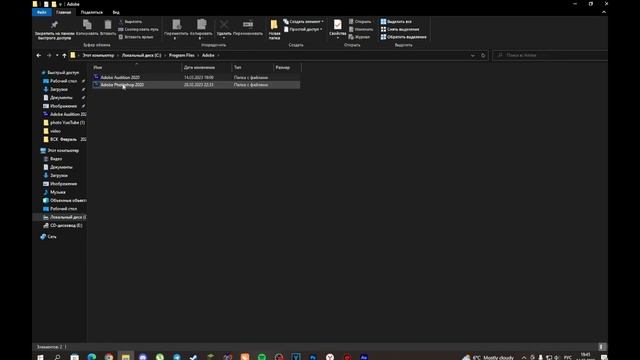The width and height of the screenshot is (640, 360).
Task: Click Invert selection in the ribbon
Action: coord(403,37)
